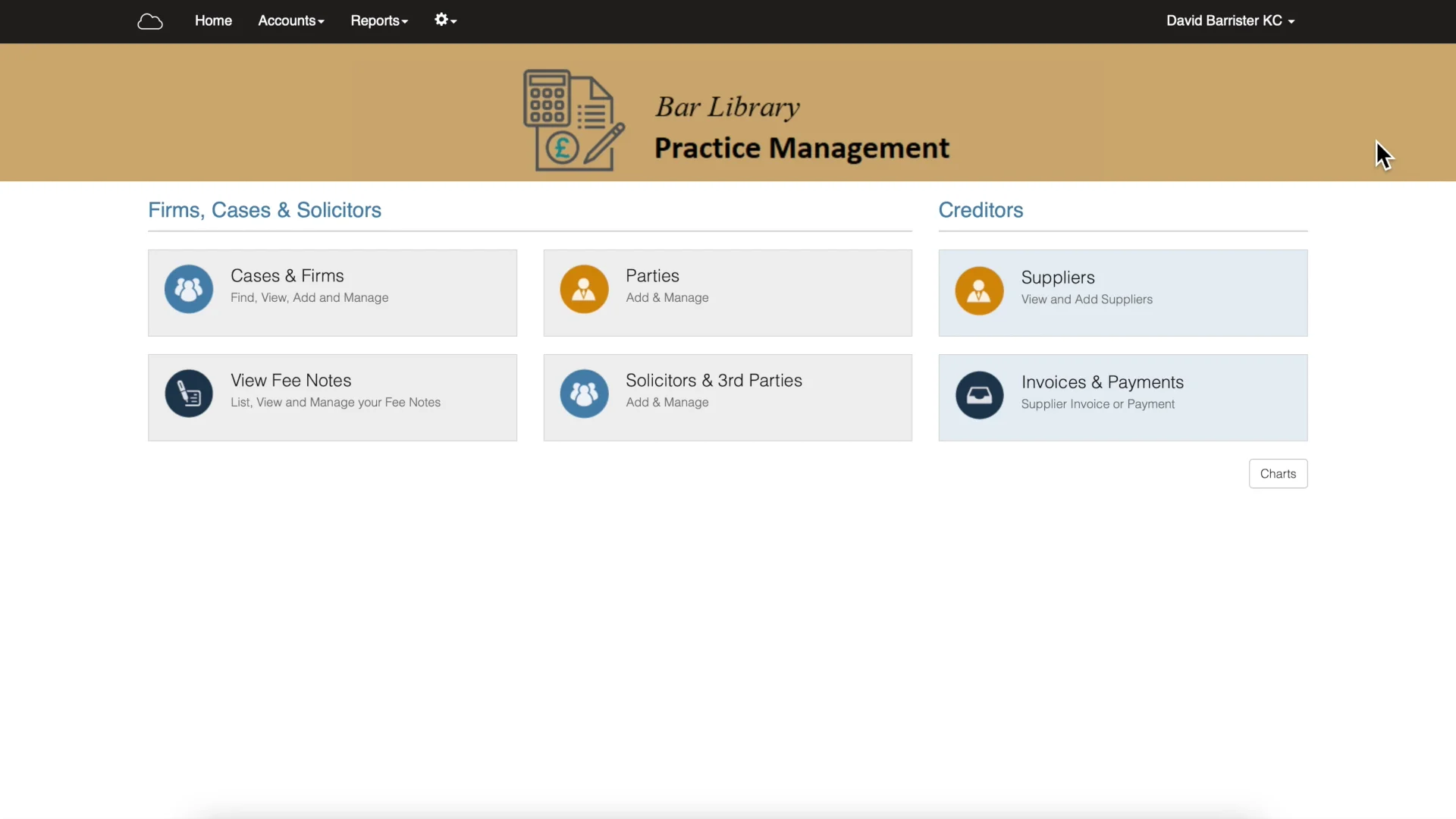Click the Bar Library banner text
Viewport: 1456px width, 819px height.
coord(727,107)
